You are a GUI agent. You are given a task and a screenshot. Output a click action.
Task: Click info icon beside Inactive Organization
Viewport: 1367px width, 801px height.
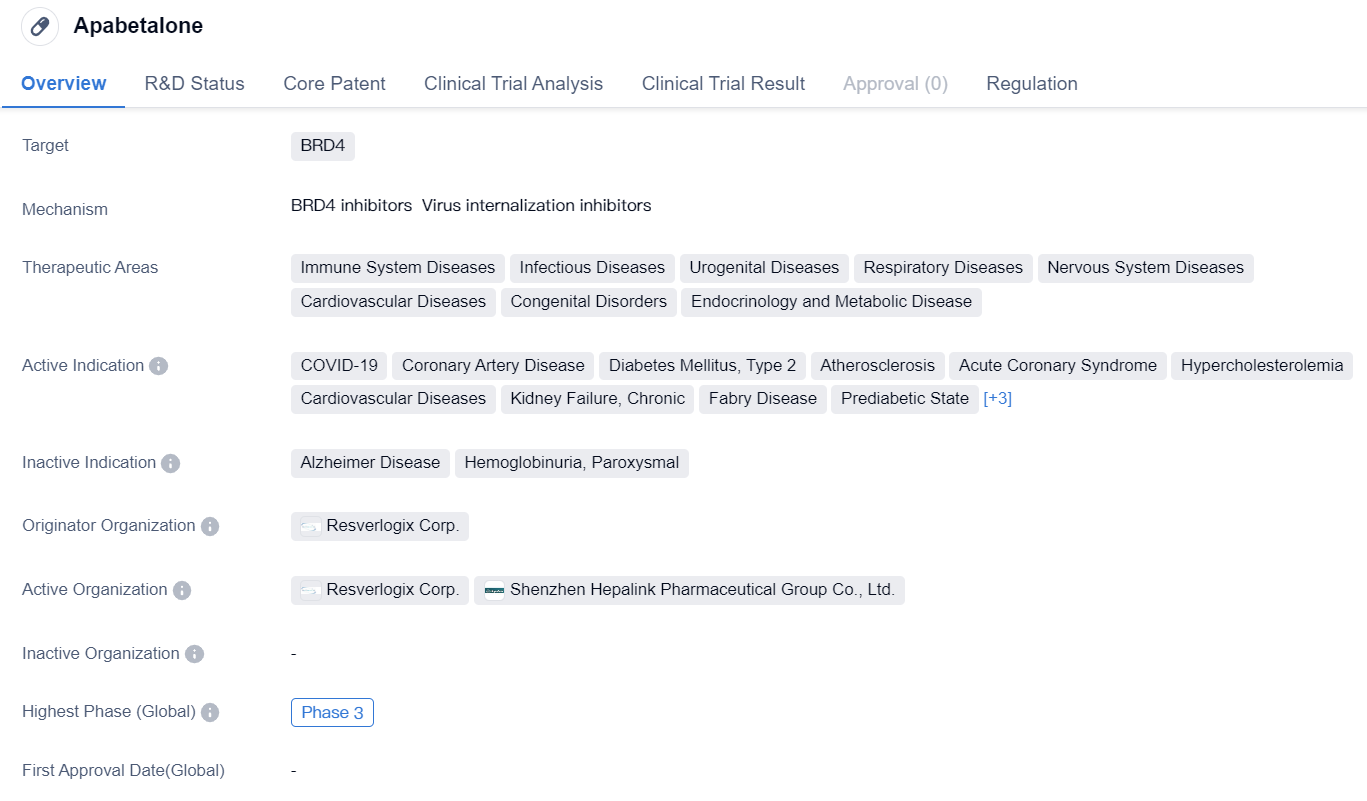click(194, 654)
